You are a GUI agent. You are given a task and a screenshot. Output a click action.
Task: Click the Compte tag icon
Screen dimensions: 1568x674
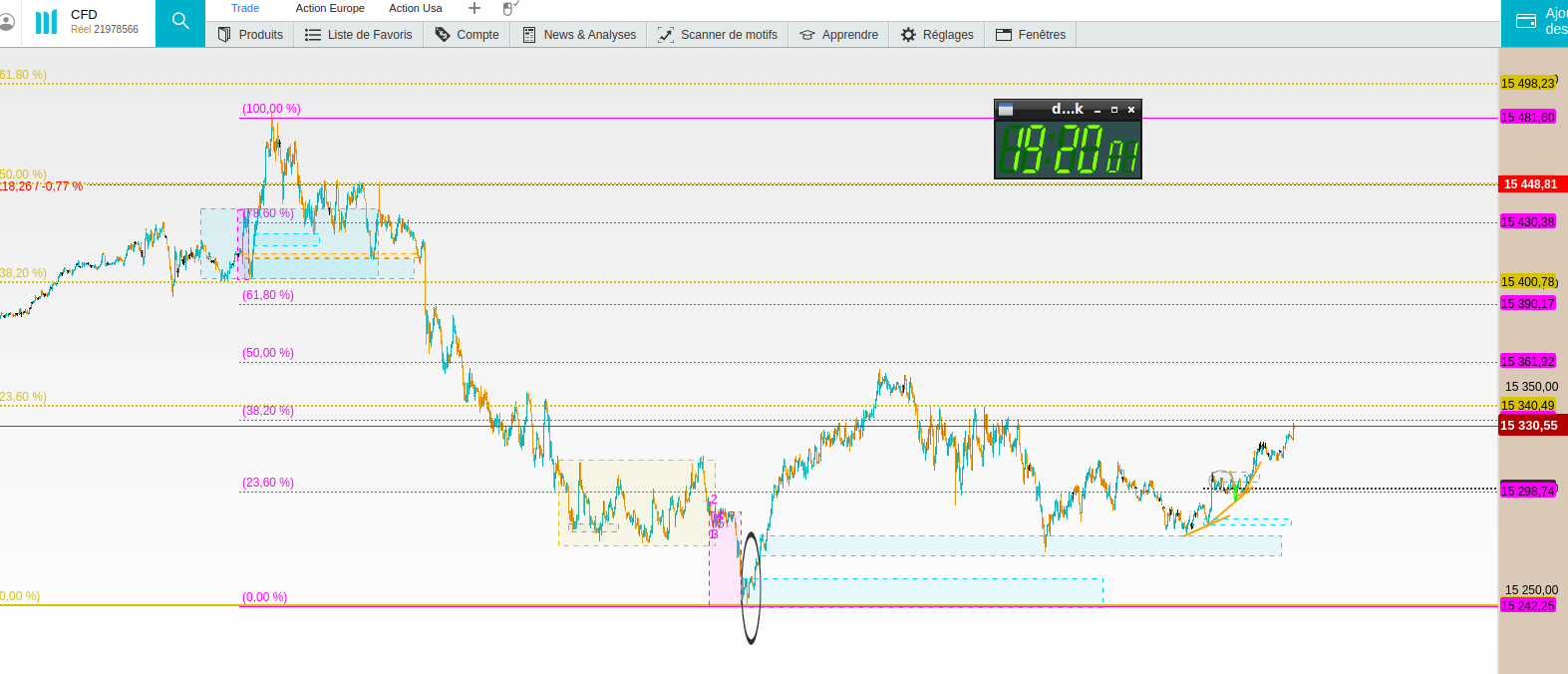[443, 34]
